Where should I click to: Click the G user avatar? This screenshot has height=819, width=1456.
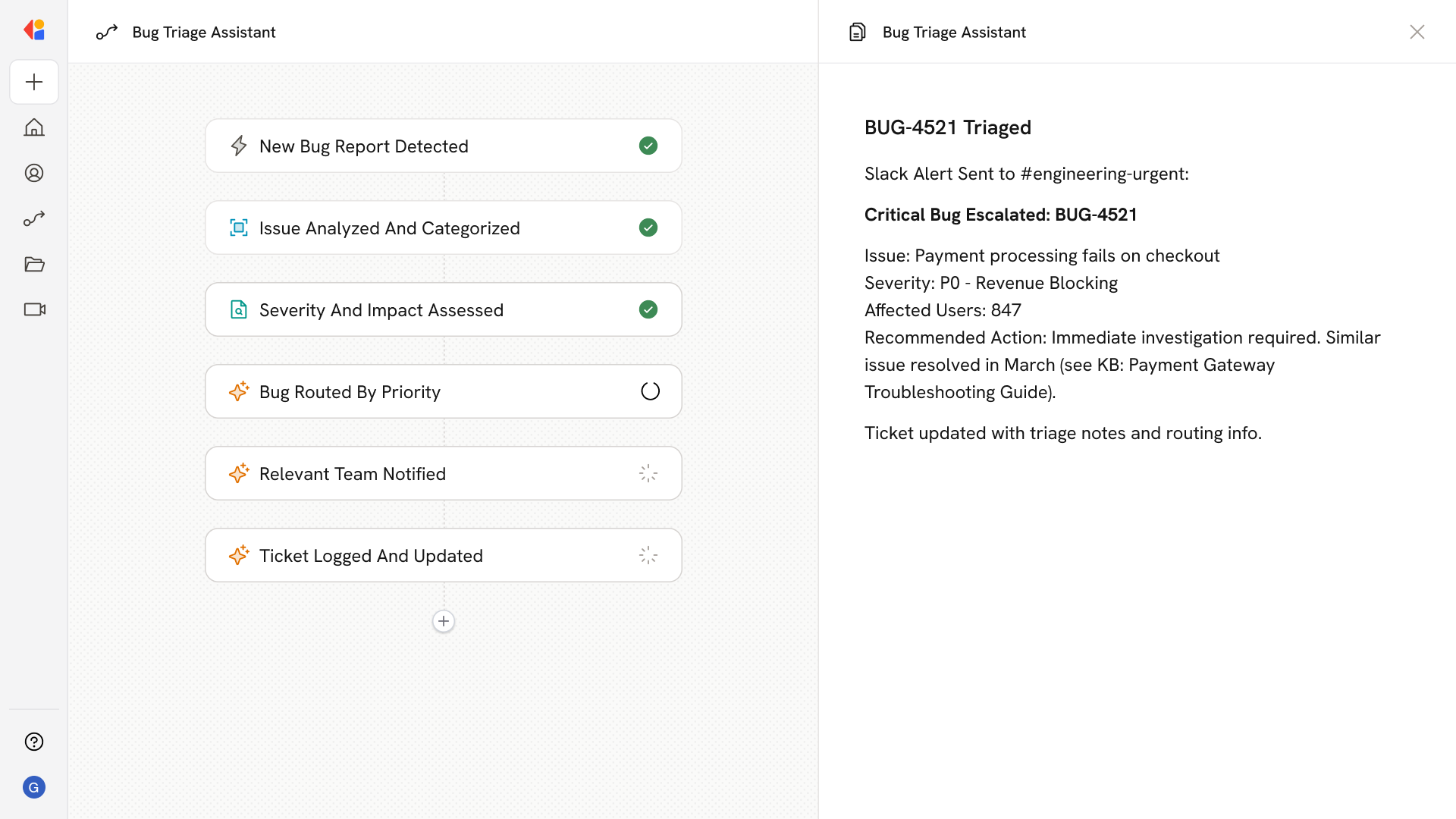click(x=34, y=787)
